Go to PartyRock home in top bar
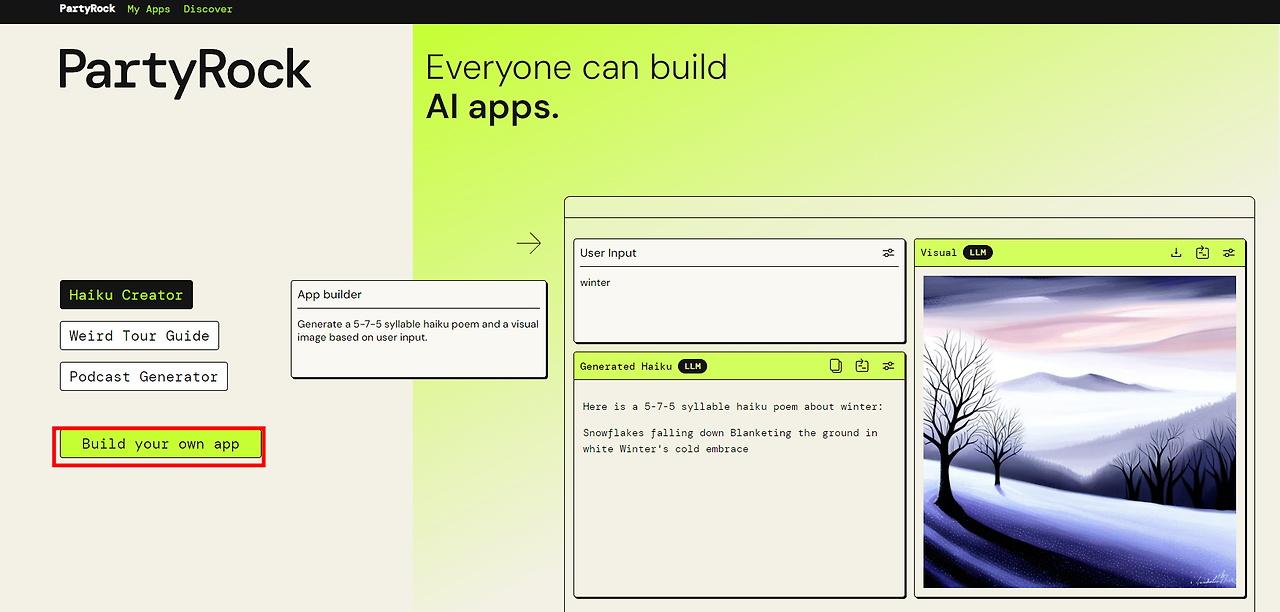Viewport: 1280px width, 612px height. [x=88, y=9]
